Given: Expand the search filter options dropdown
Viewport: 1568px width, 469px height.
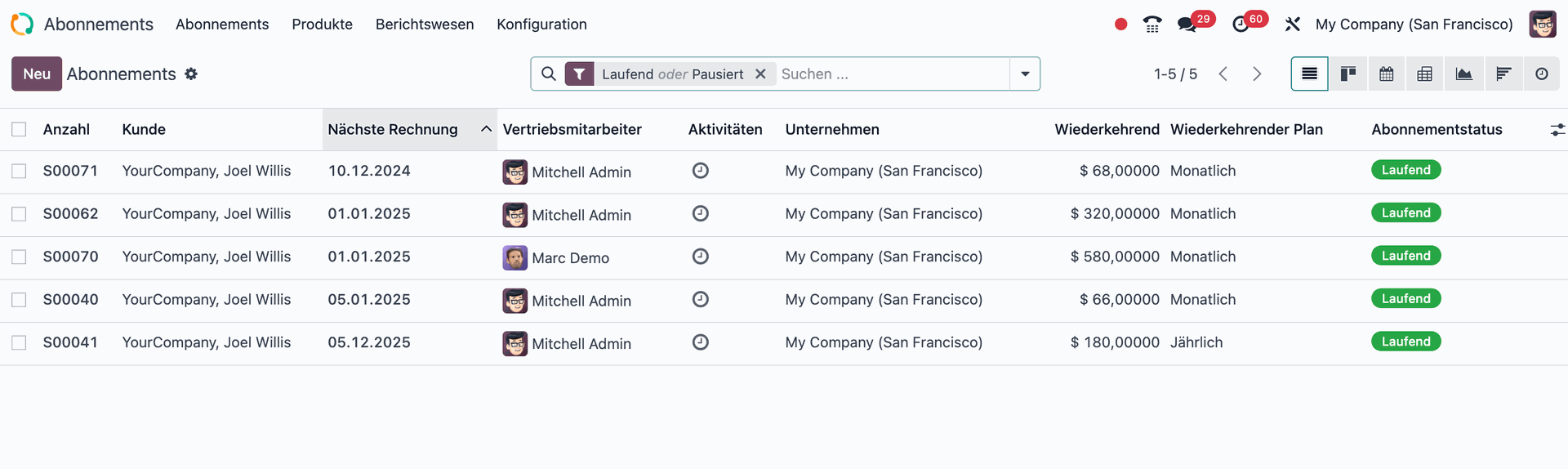Looking at the screenshot, I should coord(1025,74).
